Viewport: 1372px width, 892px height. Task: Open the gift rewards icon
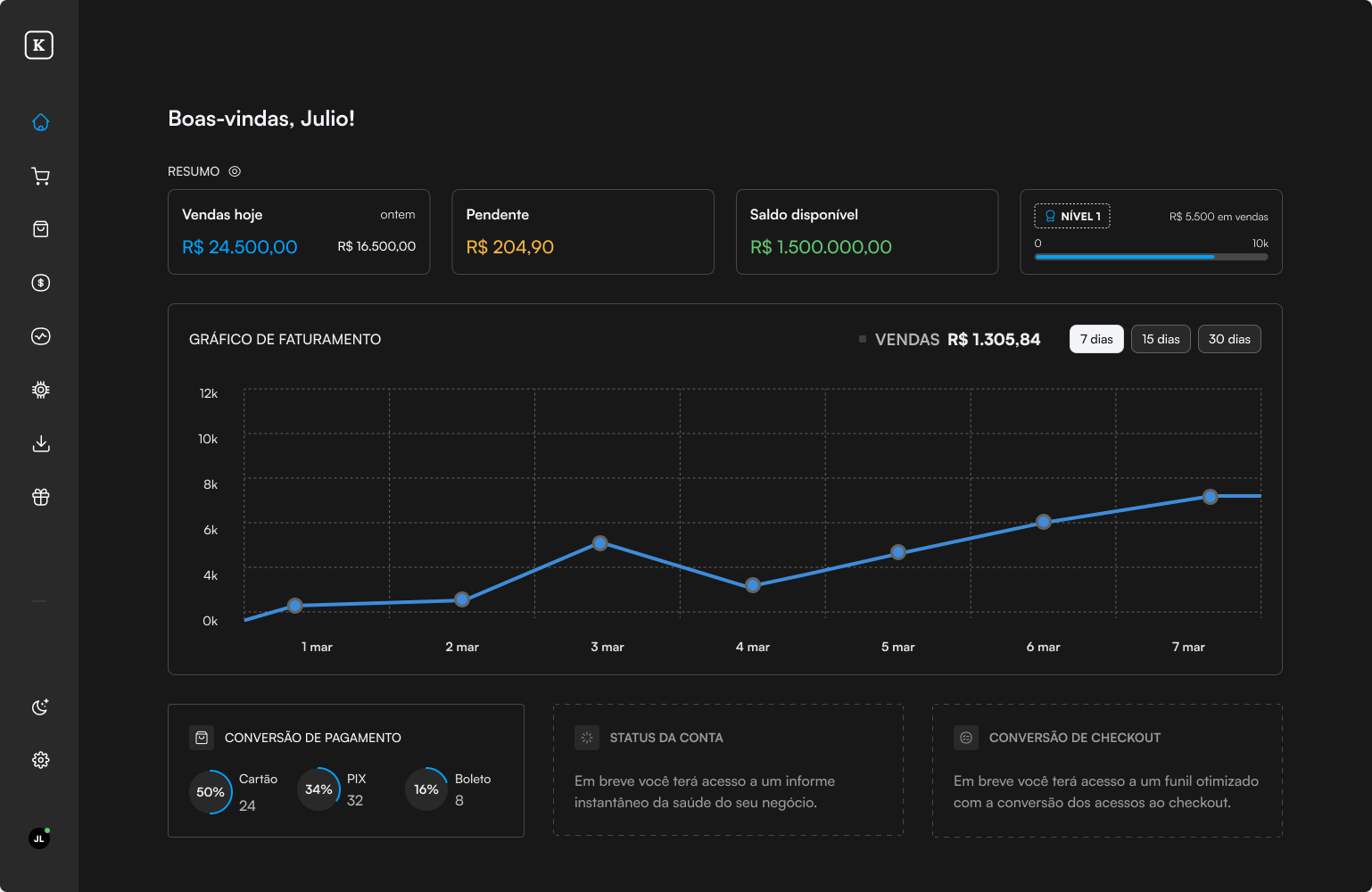(x=40, y=497)
